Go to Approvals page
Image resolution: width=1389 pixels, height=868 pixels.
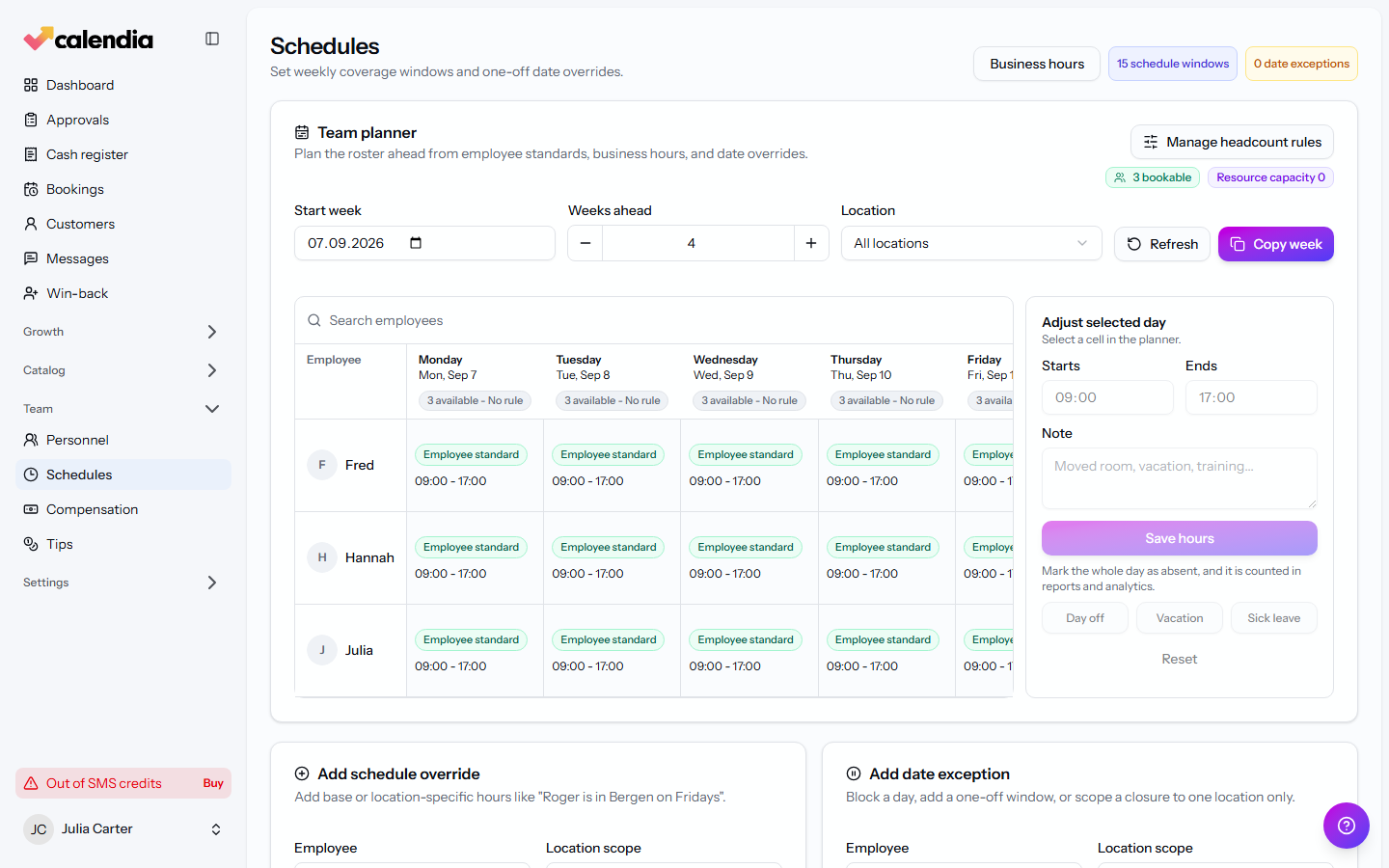coord(123,120)
